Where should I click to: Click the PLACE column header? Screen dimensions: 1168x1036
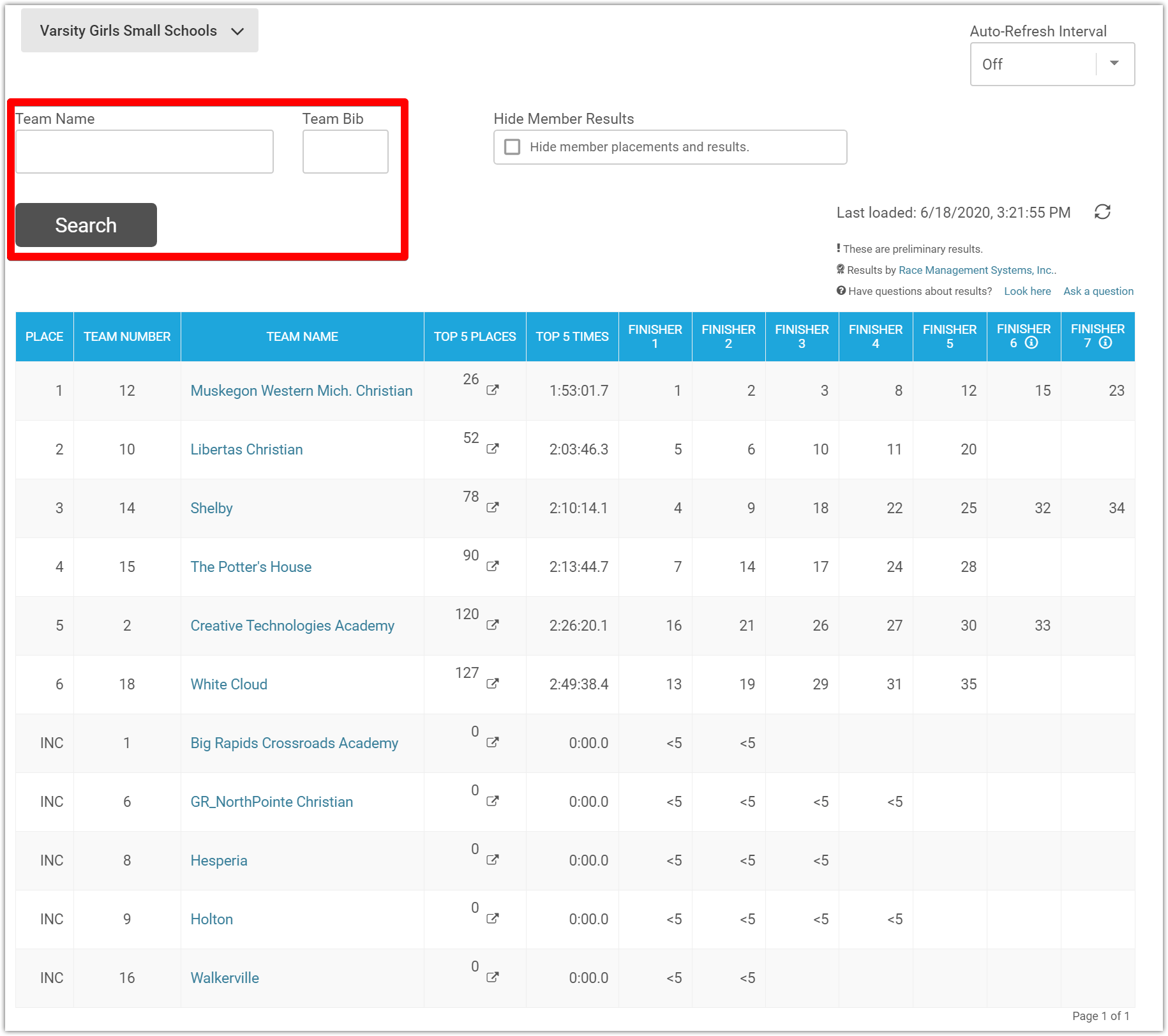(x=45, y=336)
